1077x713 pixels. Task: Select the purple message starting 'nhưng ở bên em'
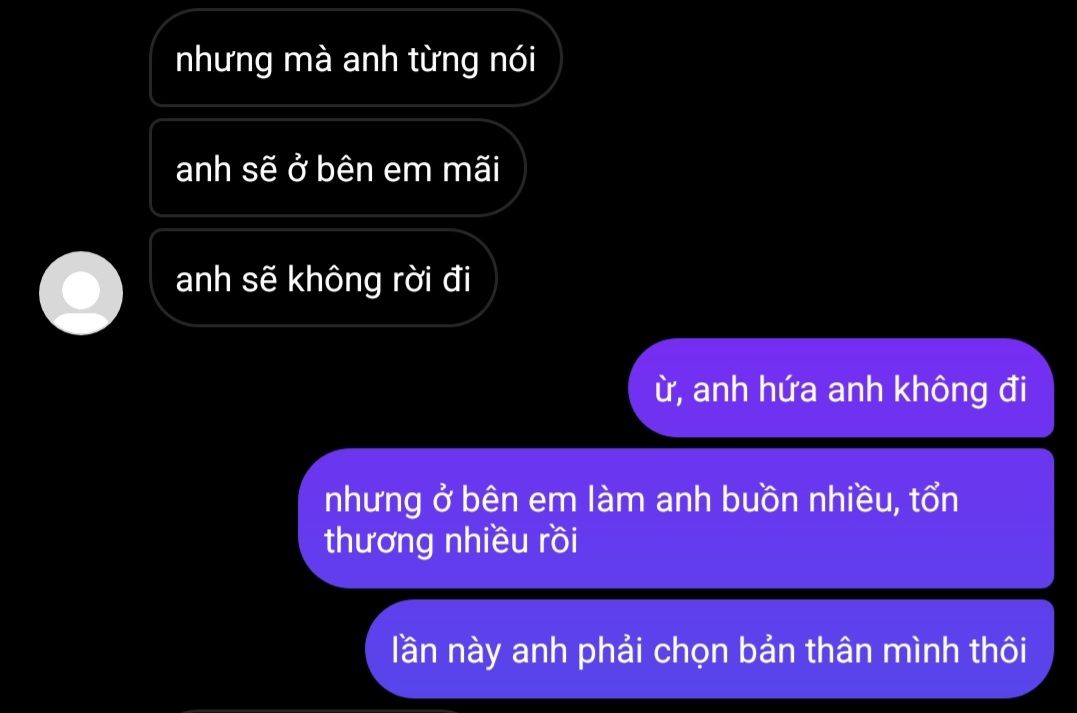(676, 519)
